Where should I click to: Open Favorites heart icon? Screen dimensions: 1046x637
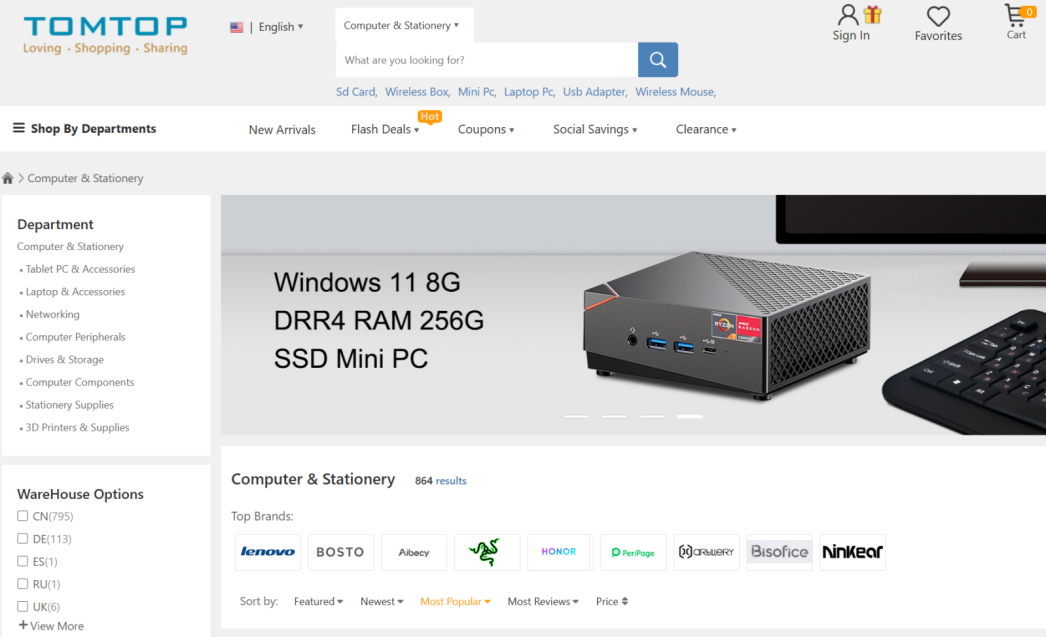(x=938, y=17)
